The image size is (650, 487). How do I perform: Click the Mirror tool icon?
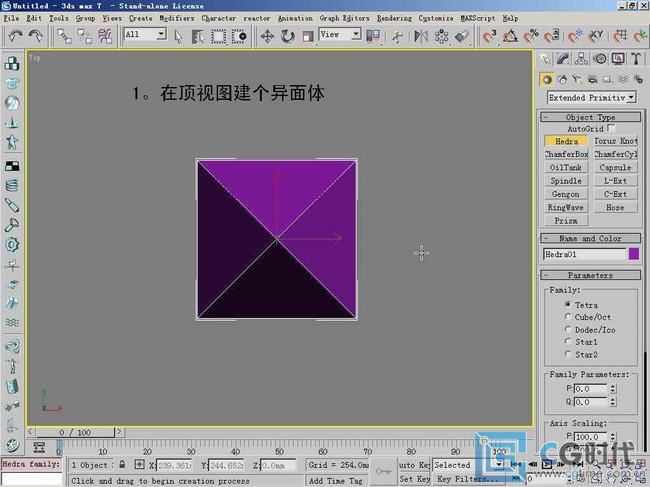[x=419, y=36]
